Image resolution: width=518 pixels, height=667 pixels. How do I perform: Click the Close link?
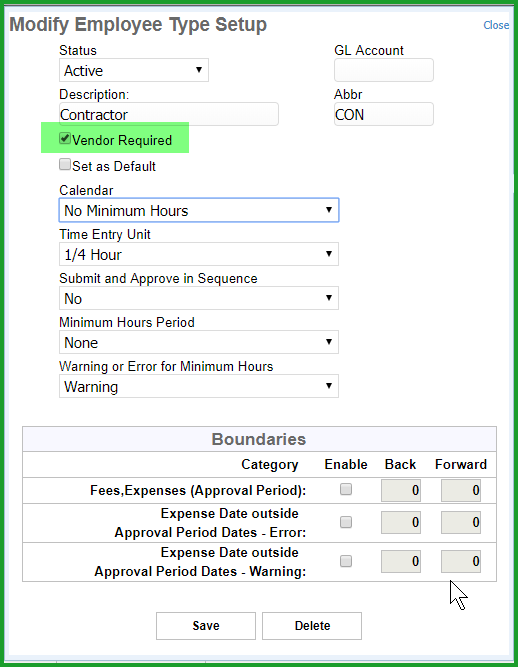click(x=496, y=25)
